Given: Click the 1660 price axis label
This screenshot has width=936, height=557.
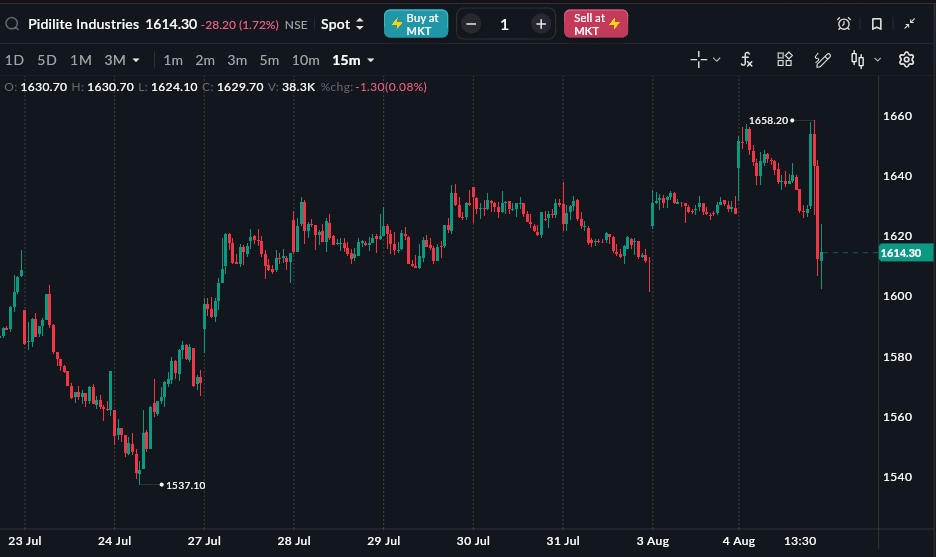Looking at the screenshot, I should point(897,116).
